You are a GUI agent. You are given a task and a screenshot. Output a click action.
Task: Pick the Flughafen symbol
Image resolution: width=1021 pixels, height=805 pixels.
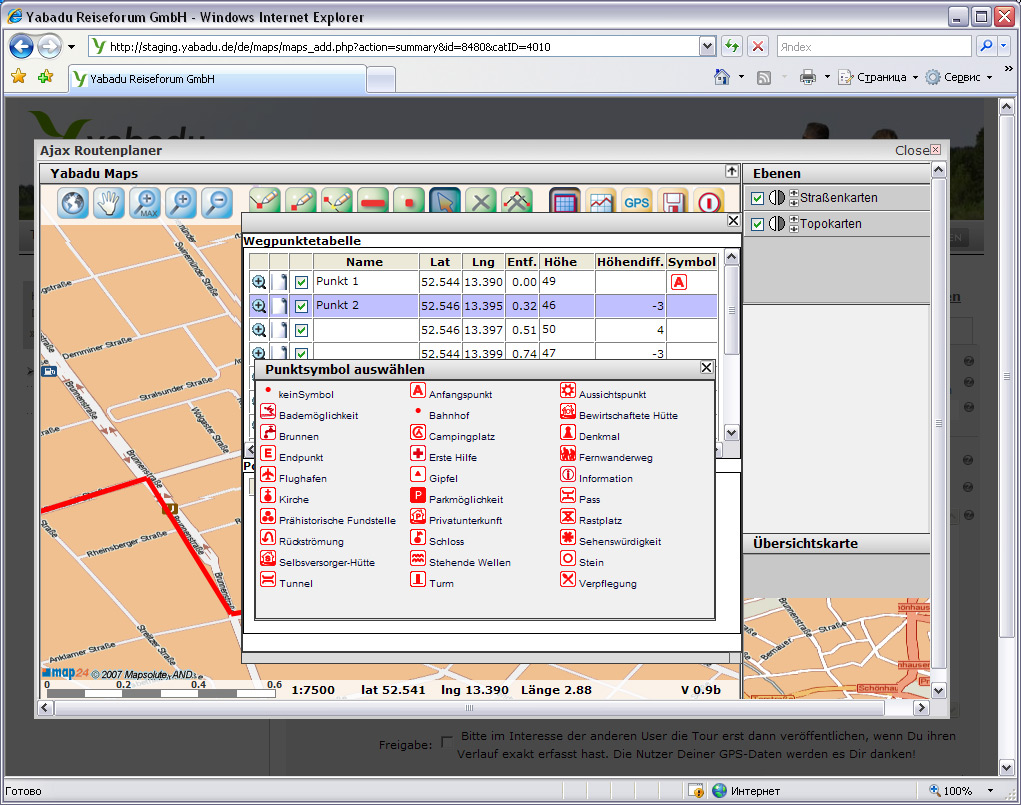pos(268,474)
